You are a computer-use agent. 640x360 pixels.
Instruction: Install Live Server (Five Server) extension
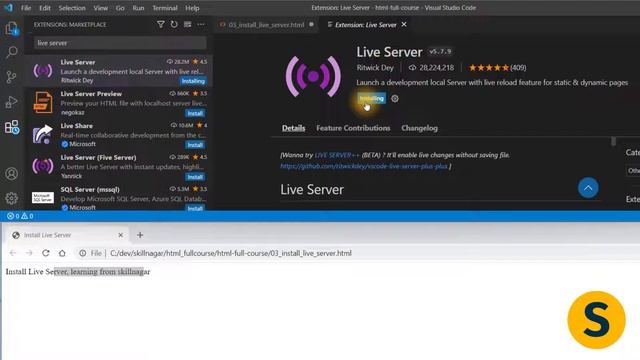click(x=195, y=177)
